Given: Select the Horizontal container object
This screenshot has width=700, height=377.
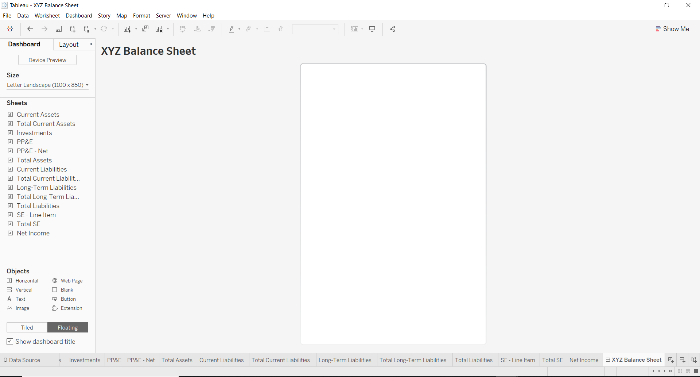Looking at the screenshot, I should coord(22,281).
